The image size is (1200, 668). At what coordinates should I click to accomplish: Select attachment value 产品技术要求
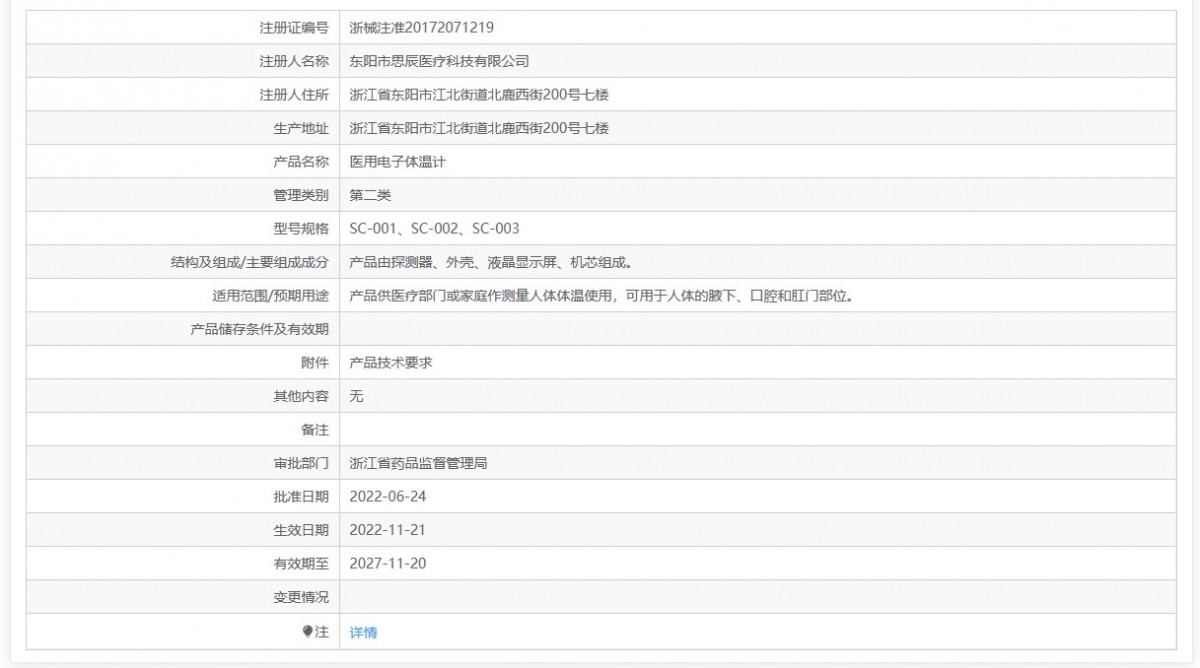[x=391, y=363]
